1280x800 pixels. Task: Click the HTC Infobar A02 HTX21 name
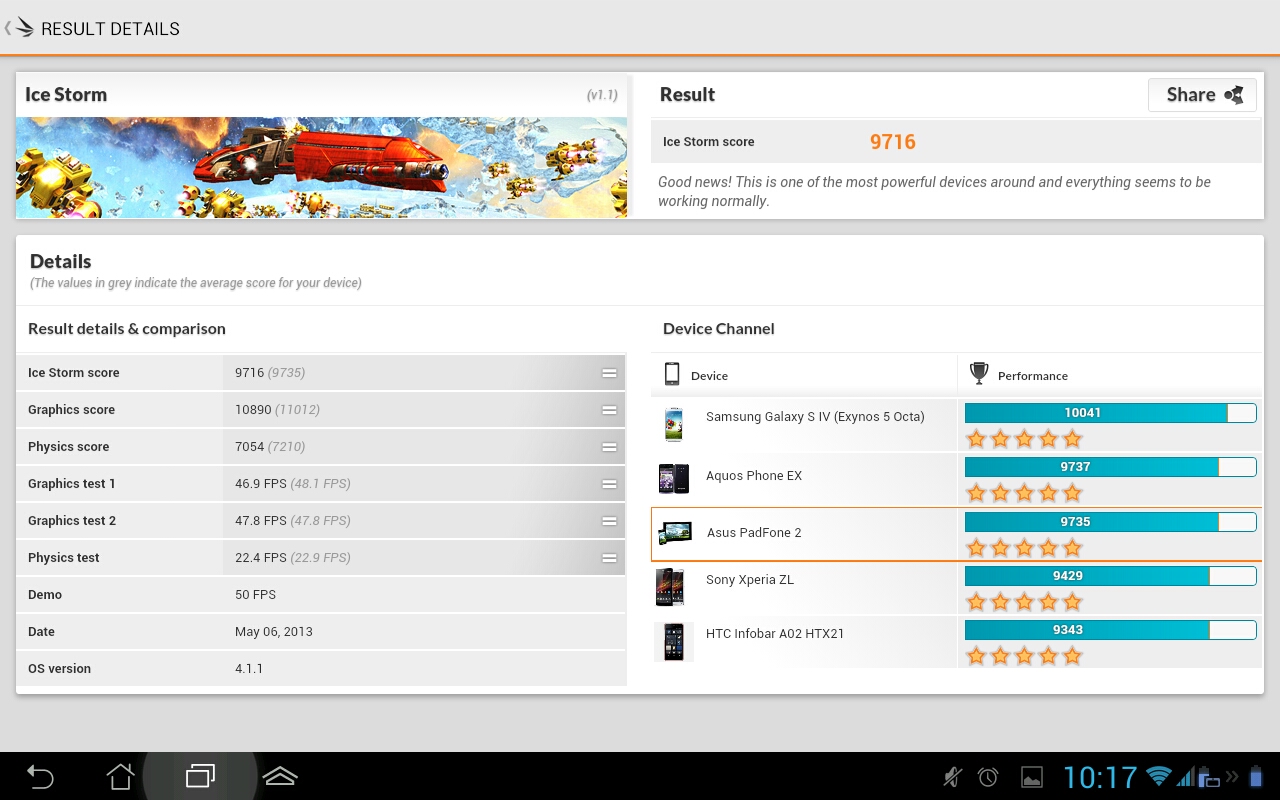click(775, 634)
